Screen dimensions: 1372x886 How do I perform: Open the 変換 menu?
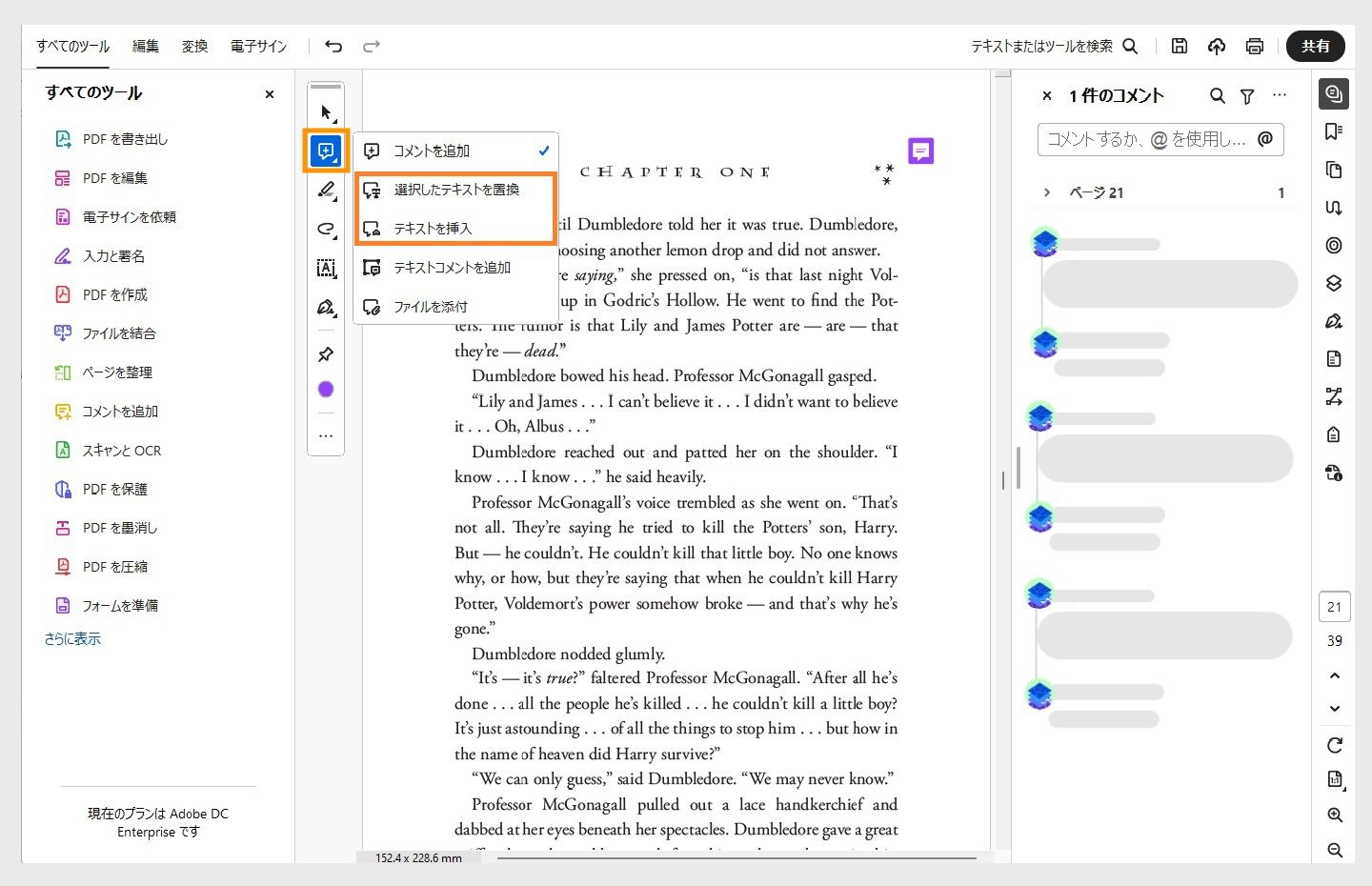(194, 46)
